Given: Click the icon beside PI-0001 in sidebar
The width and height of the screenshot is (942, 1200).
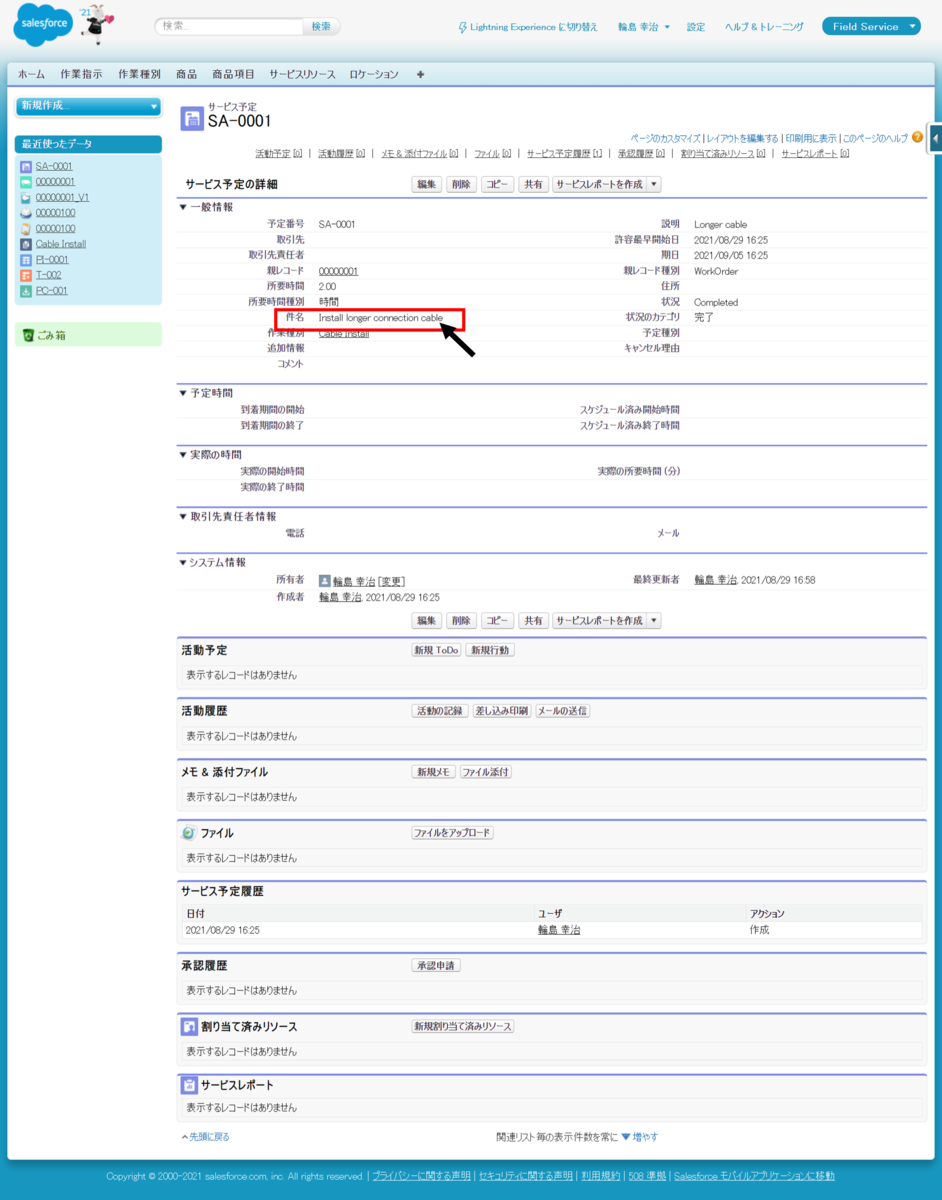Looking at the screenshot, I should [26, 259].
